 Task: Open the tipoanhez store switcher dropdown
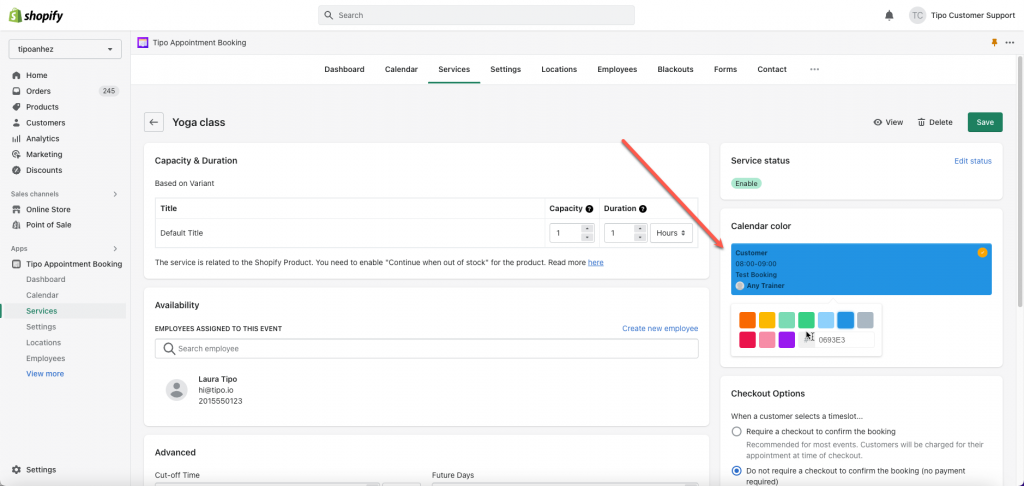tap(65, 49)
